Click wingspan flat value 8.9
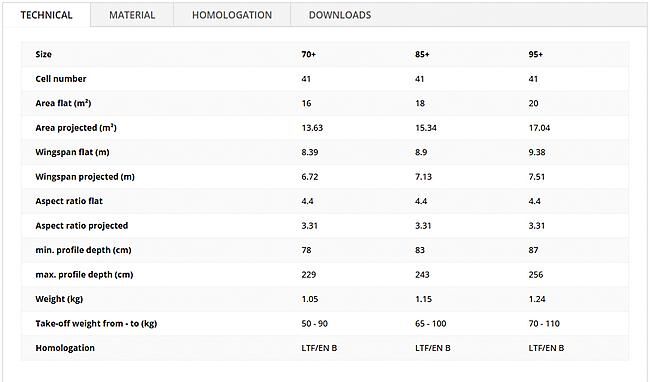The width and height of the screenshot is (650, 382). coord(421,152)
